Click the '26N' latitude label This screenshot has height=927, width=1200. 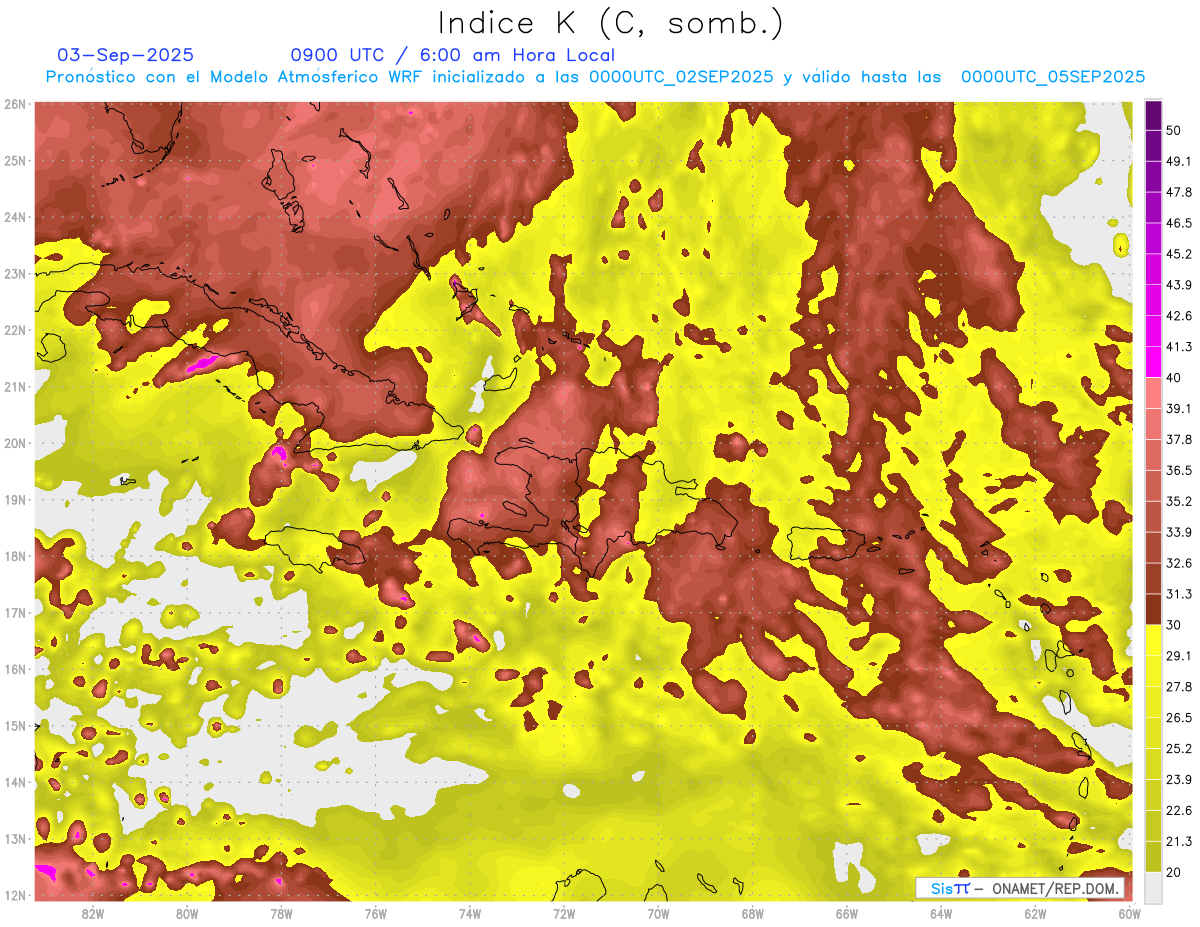click(15, 104)
